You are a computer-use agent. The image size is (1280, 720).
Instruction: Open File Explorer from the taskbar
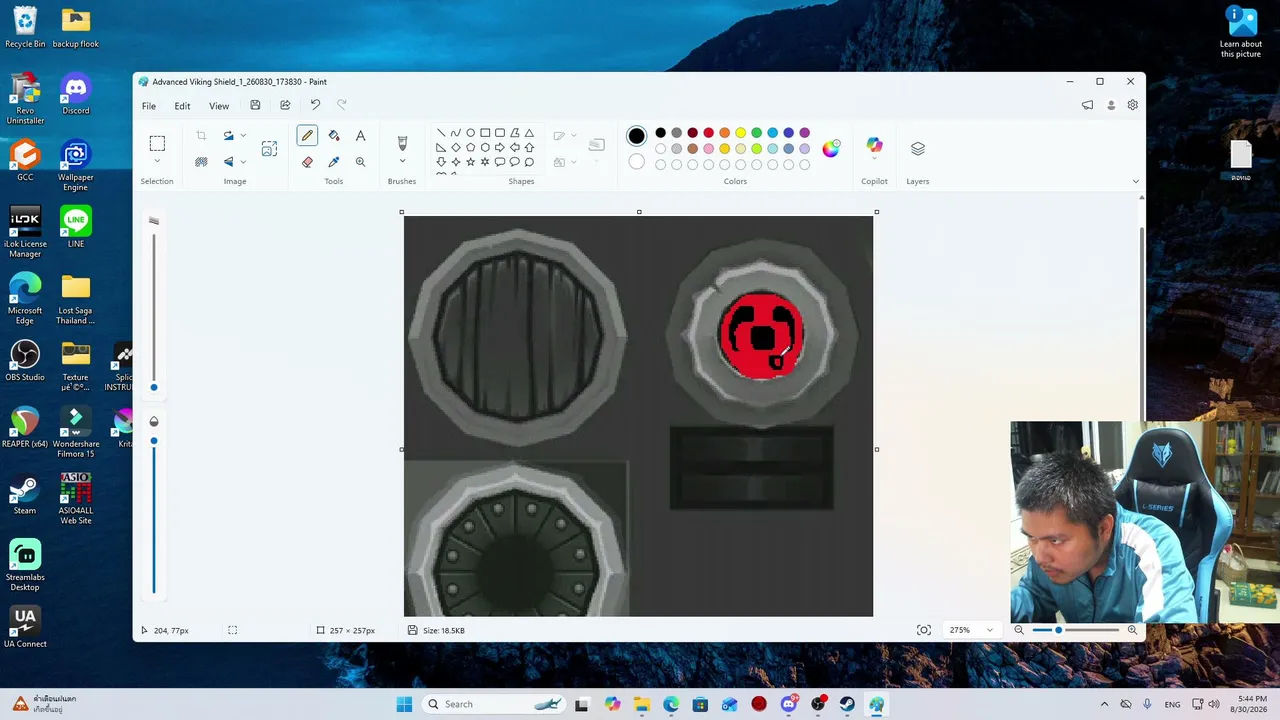pyautogui.click(x=642, y=704)
